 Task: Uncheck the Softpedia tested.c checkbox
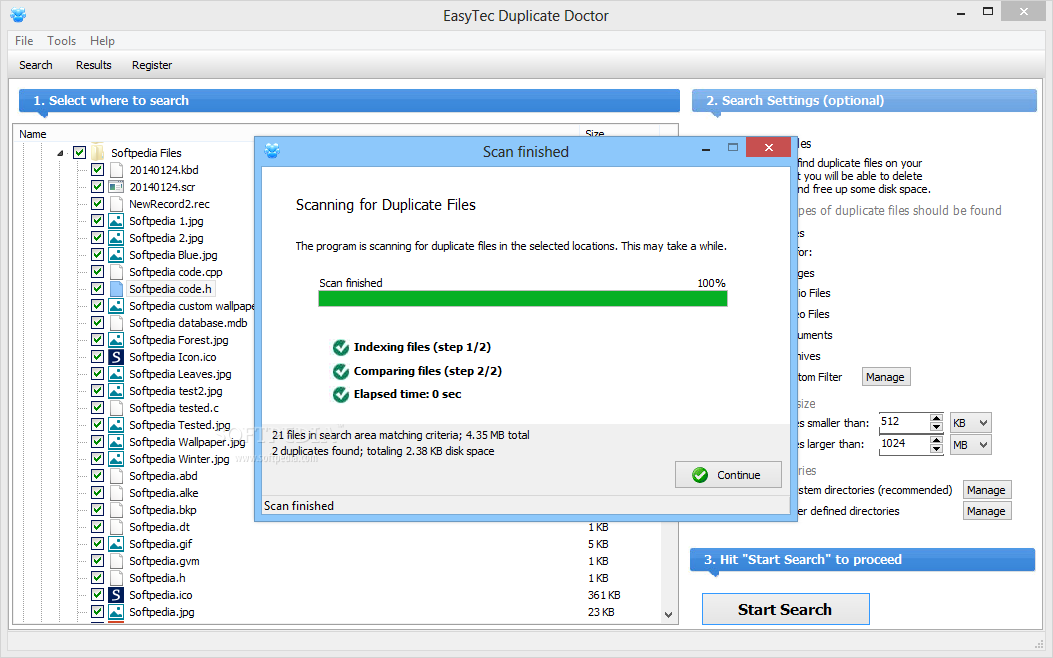[97, 408]
